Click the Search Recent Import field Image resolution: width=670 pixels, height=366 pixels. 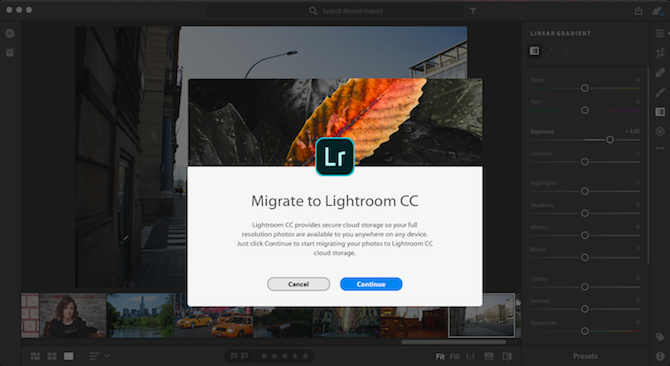pos(334,11)
